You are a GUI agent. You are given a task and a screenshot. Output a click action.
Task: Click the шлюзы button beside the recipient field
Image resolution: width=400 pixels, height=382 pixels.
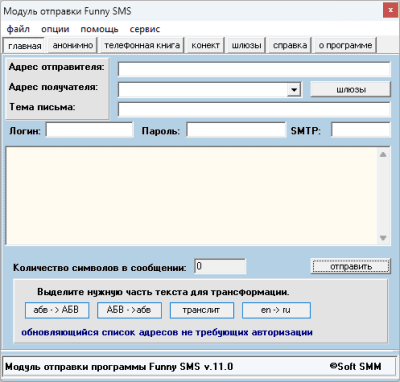[x=351, y=89]
